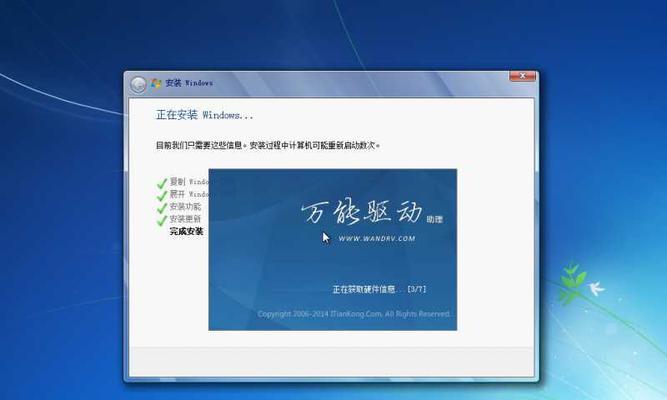Close the 安装 Windows installer window
This screenshot has width=667, height=400.
[522, 76]
